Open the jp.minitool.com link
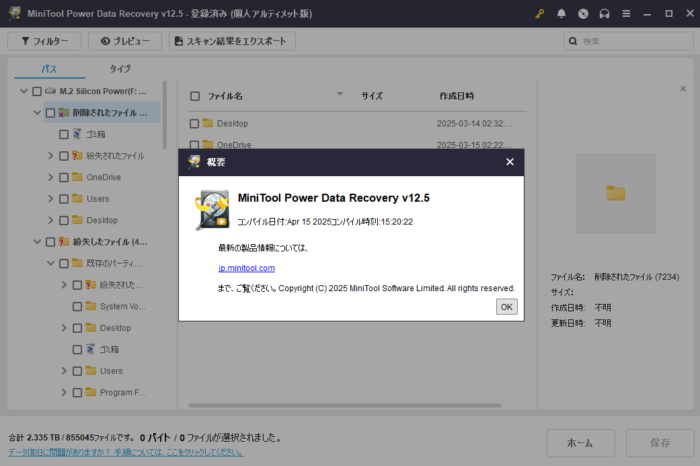Screen dimensions: 700x466 click(246, 268)
